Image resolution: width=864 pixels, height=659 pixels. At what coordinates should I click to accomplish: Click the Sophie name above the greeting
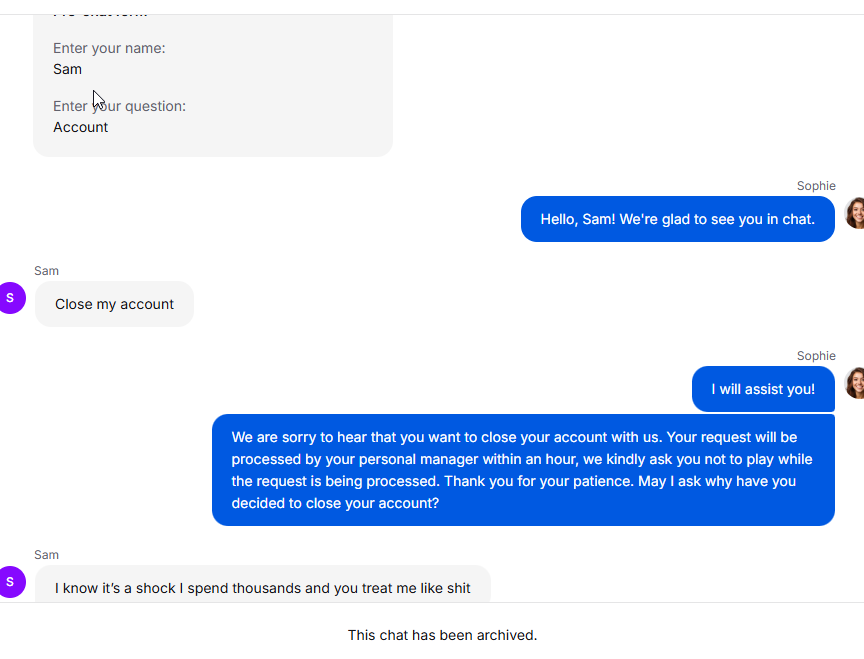coord(815,186)
